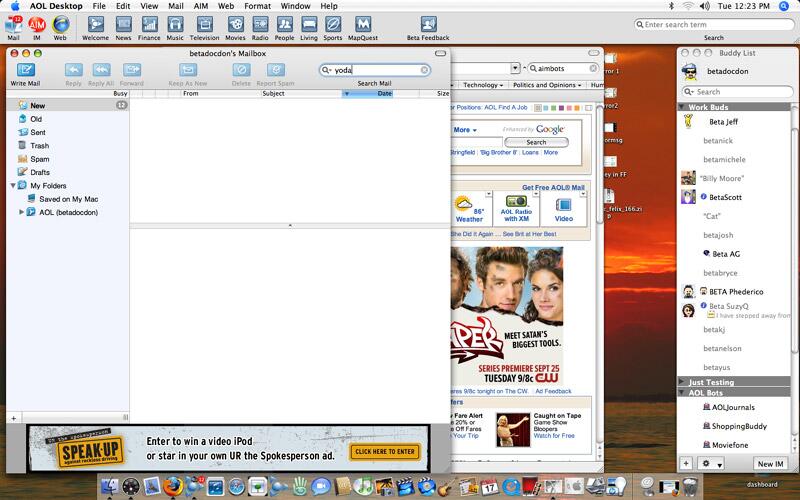The image size is (800, 500).
Task: Open the Web globe toolbar icon
Action: [60, 26]
